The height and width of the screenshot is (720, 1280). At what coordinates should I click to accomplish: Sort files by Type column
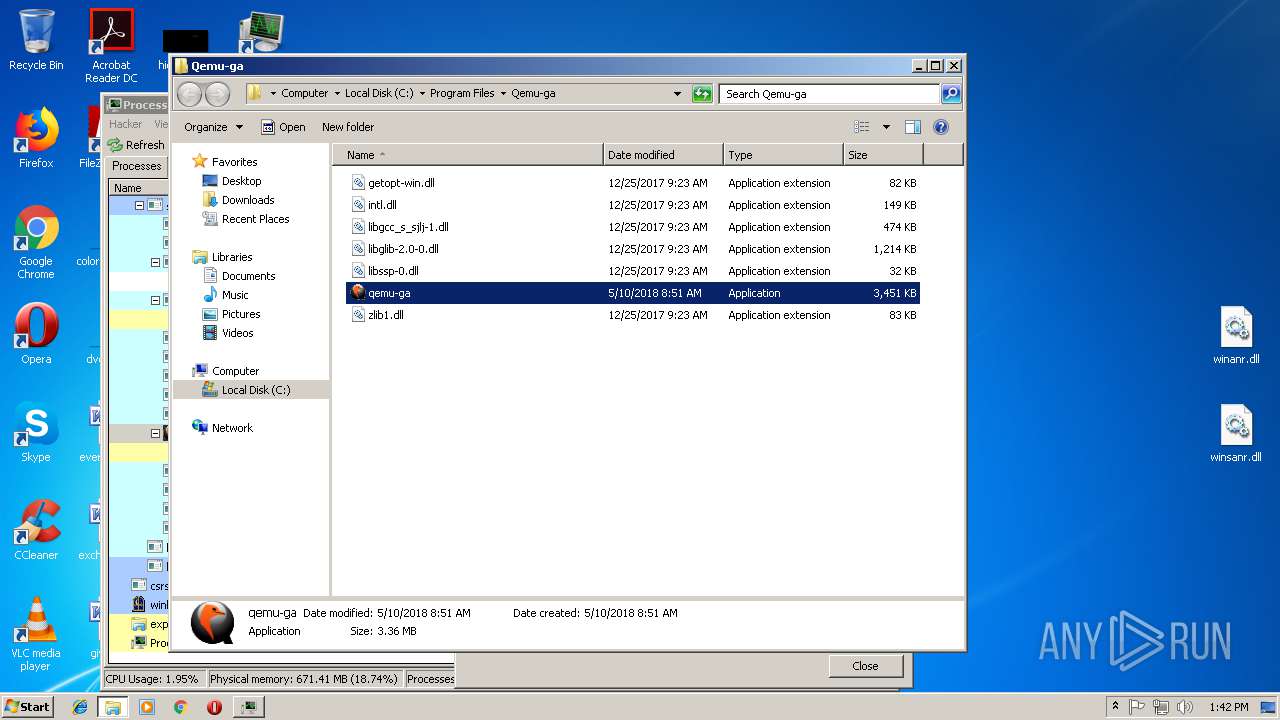[783, 155]
